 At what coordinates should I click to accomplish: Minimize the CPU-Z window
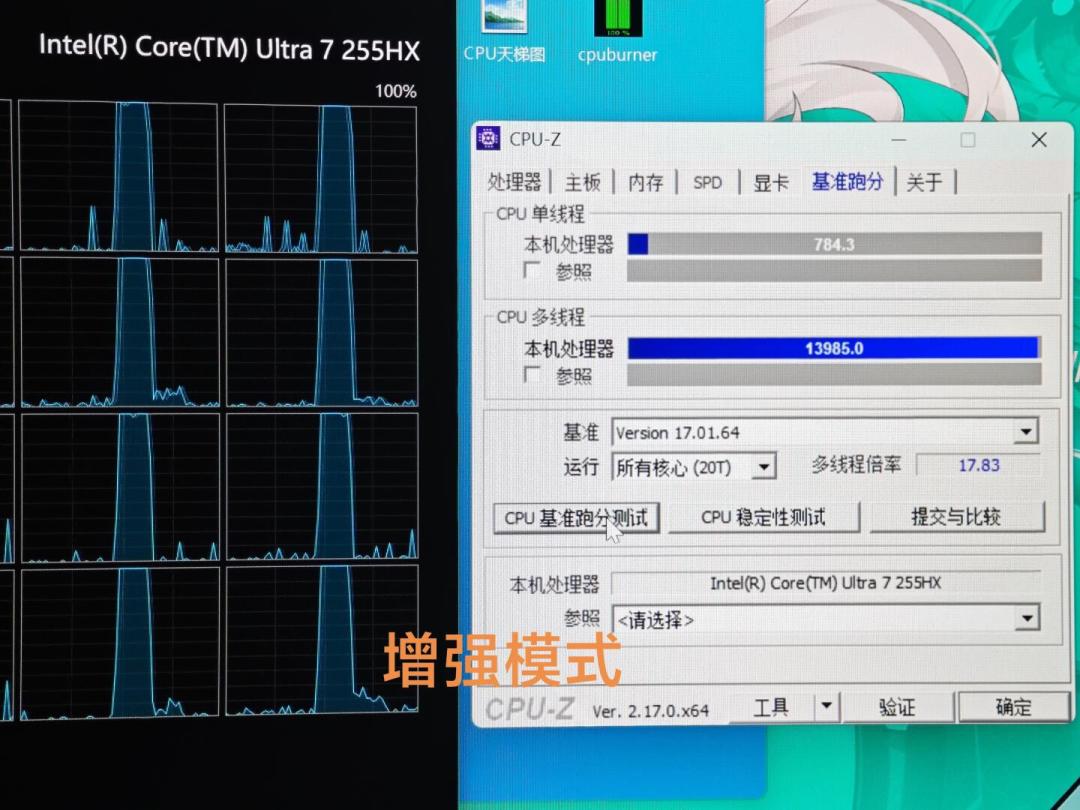click(898, 140)
